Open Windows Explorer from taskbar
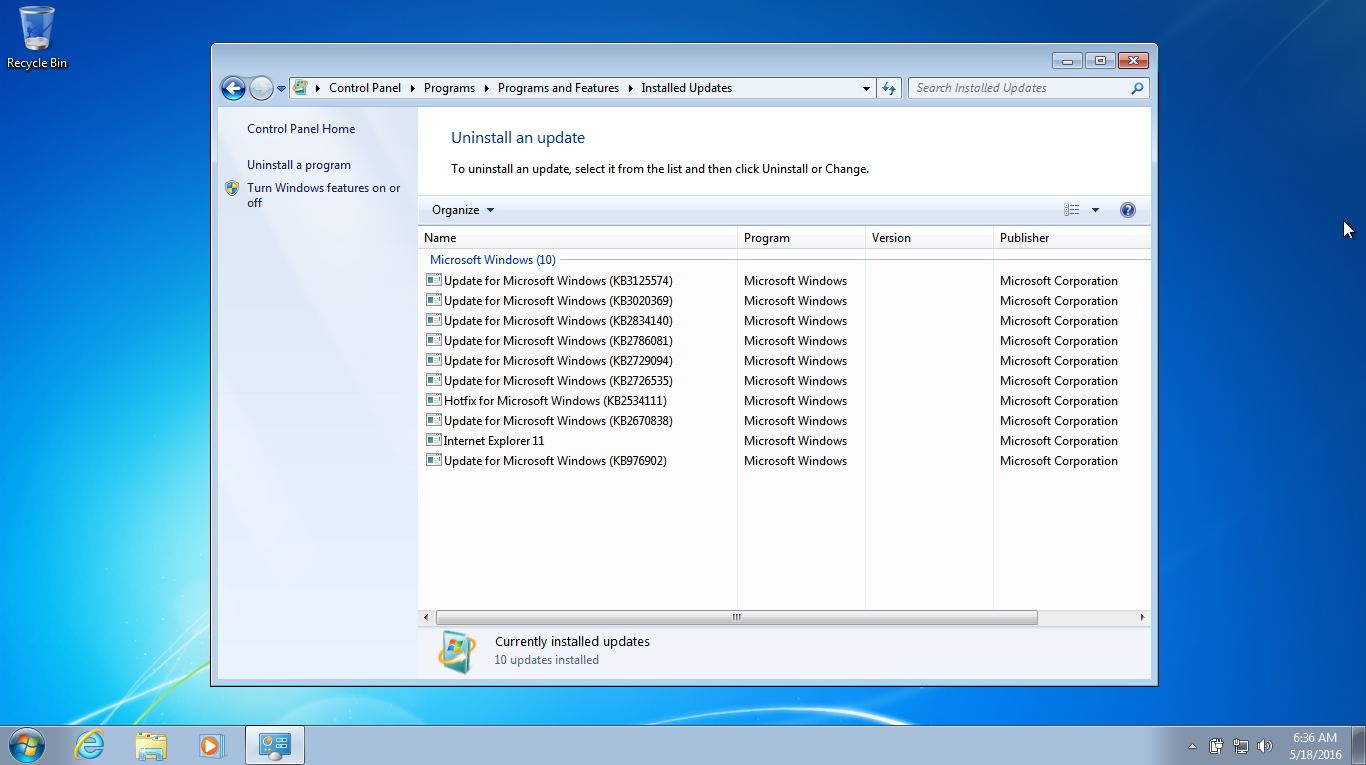Image resolution: width=1366 pixels, height=765 pixels. pos(151,745)
